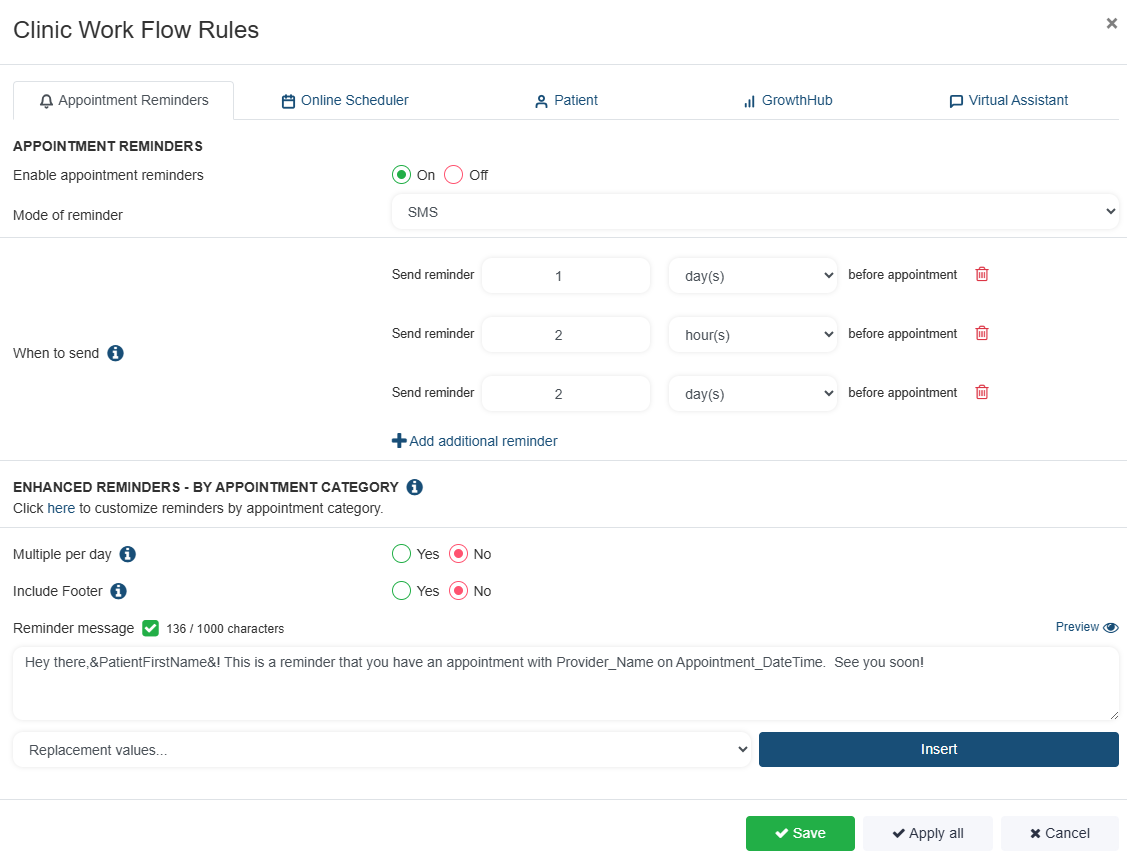Open info icon beside Enhanced Reminders heading

pos(414,487)
